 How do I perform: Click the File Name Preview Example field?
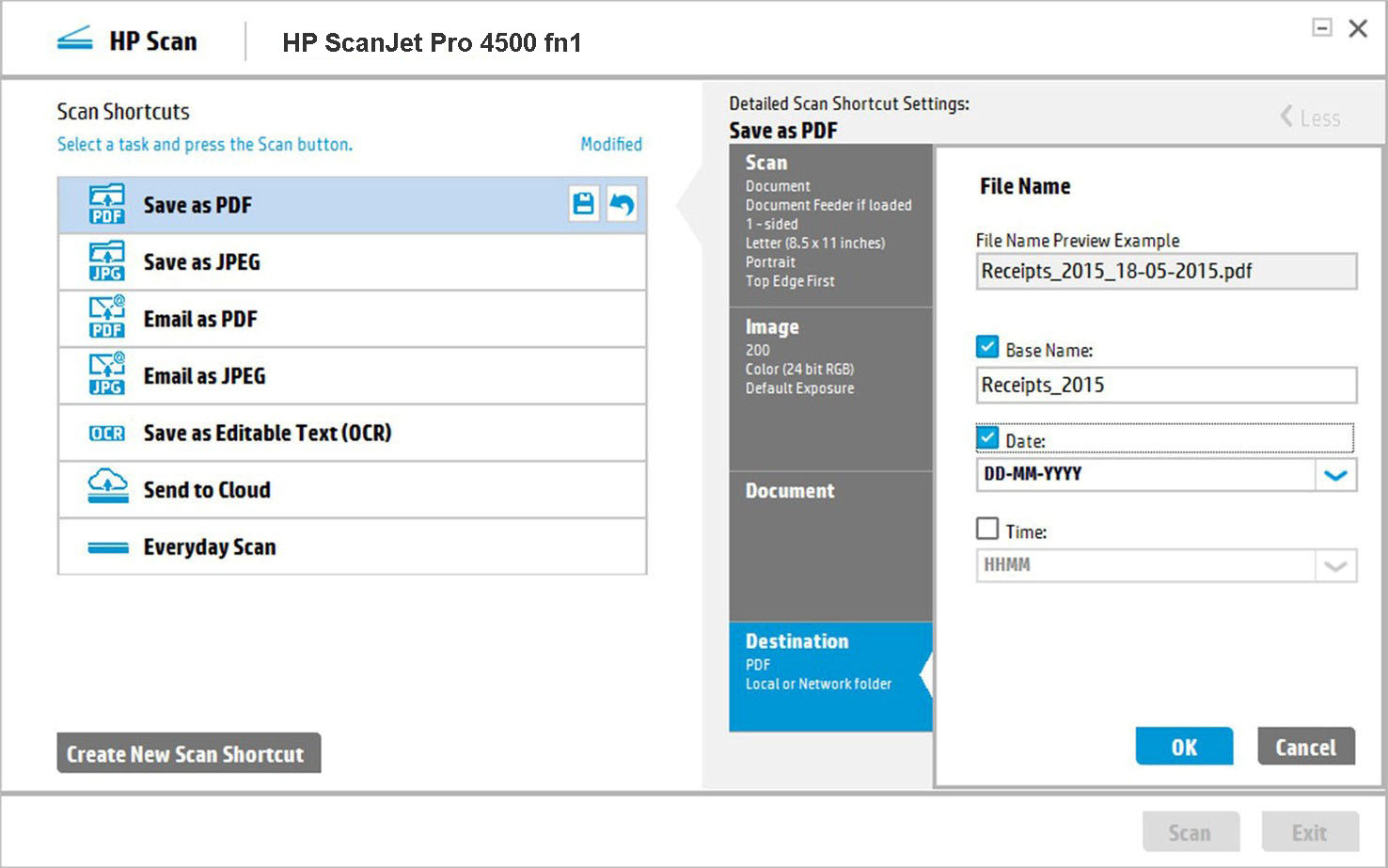click(1166, 271)
